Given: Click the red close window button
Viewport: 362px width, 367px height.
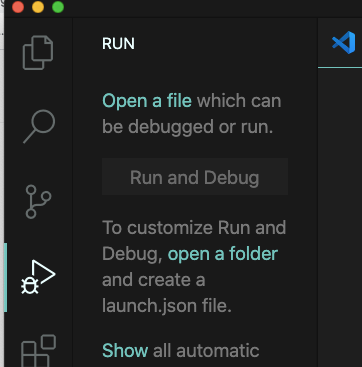Looking at the screenshot, I should [18, 7].
